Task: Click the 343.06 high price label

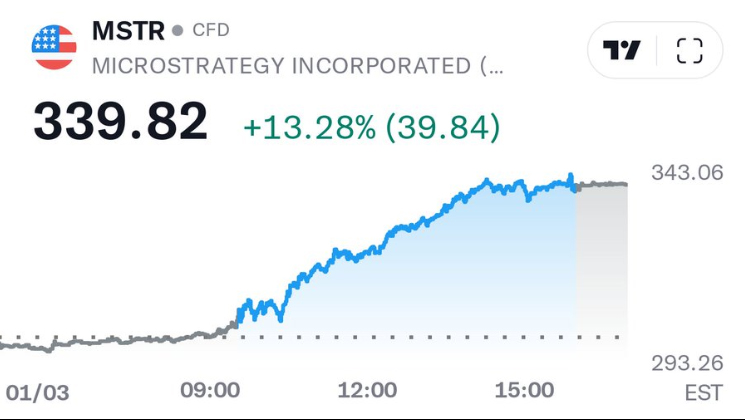Action: (x=686, y=172)
